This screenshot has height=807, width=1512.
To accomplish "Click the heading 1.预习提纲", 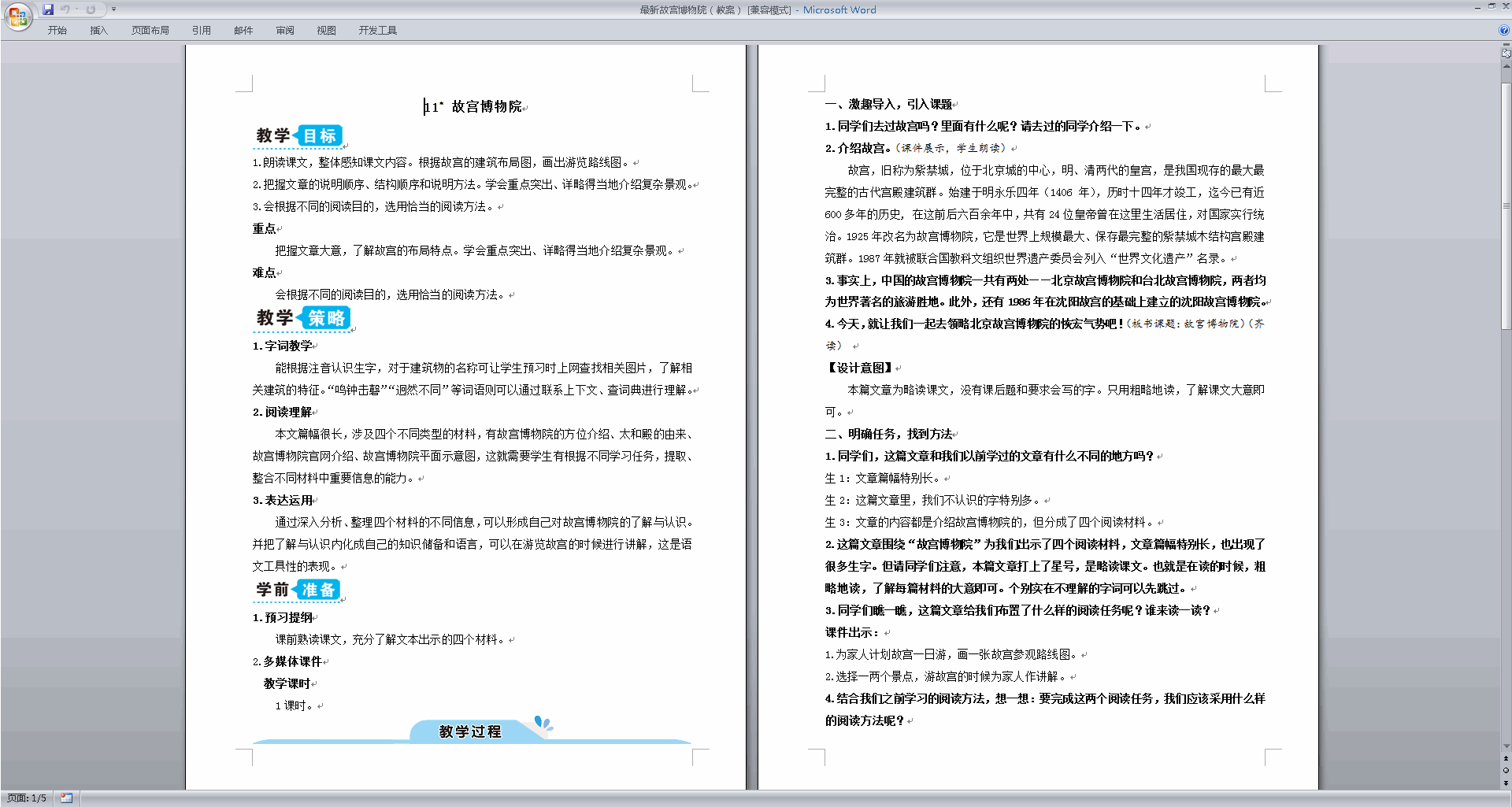I will (282, 617).
